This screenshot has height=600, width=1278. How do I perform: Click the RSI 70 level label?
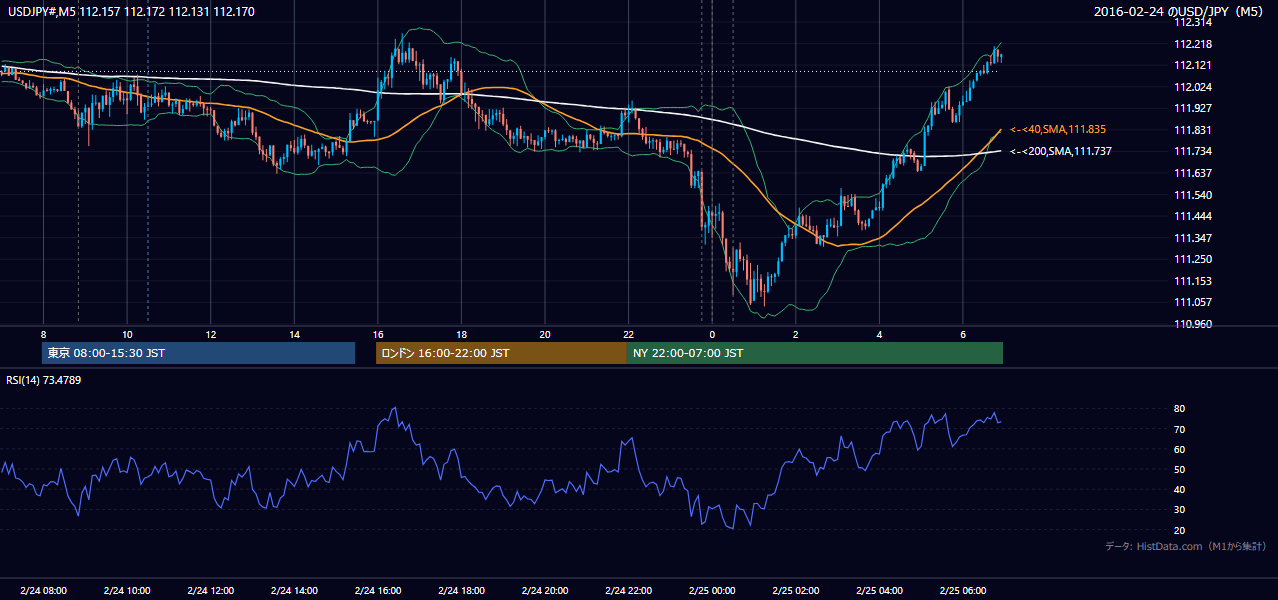tap(1180, 429)
